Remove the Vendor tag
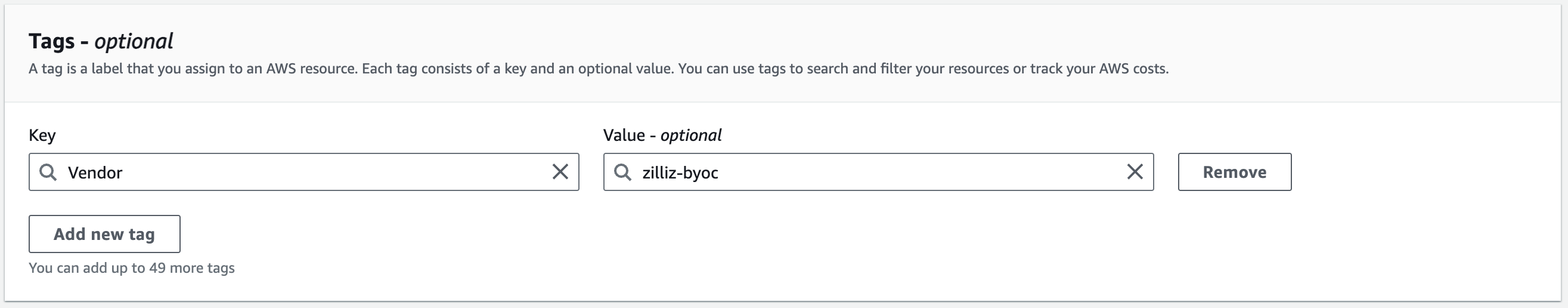 coord(1234,172)
